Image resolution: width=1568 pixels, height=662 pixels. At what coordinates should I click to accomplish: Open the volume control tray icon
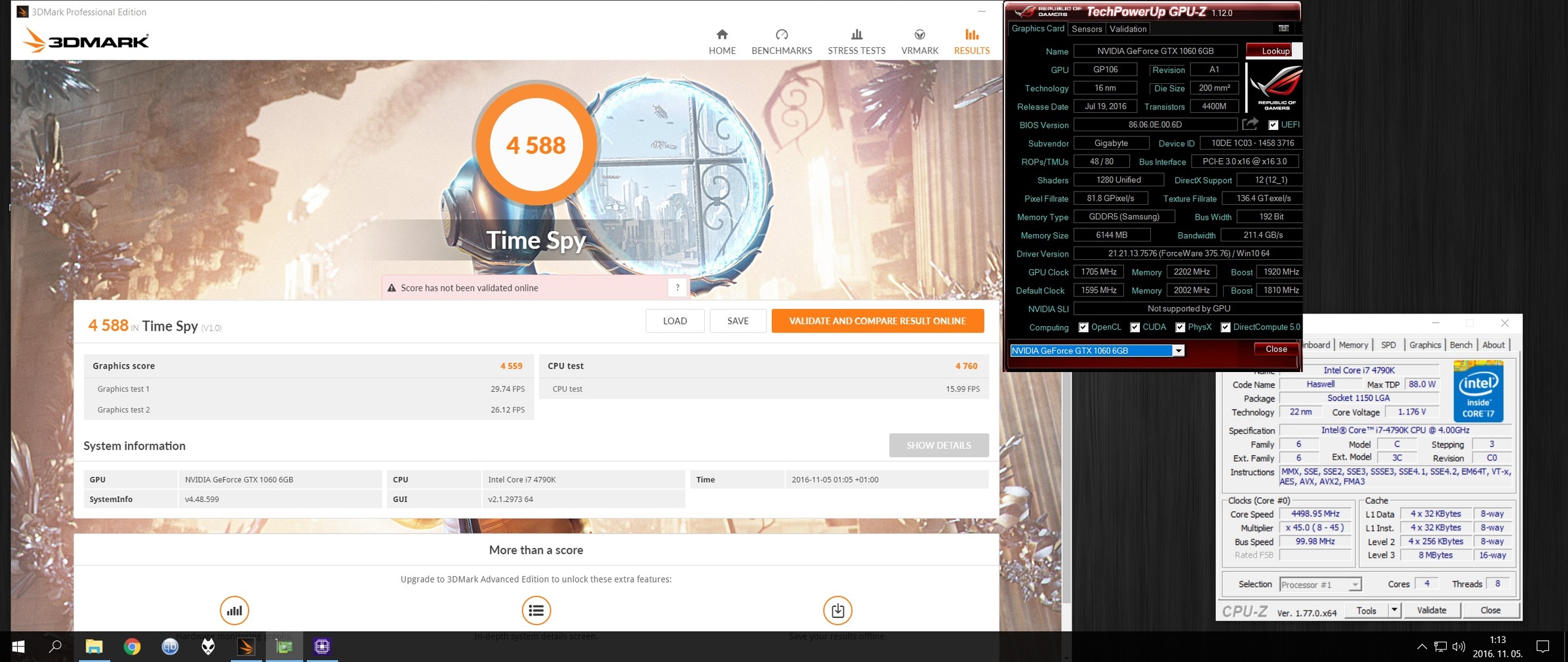[x=1458, y=647]
